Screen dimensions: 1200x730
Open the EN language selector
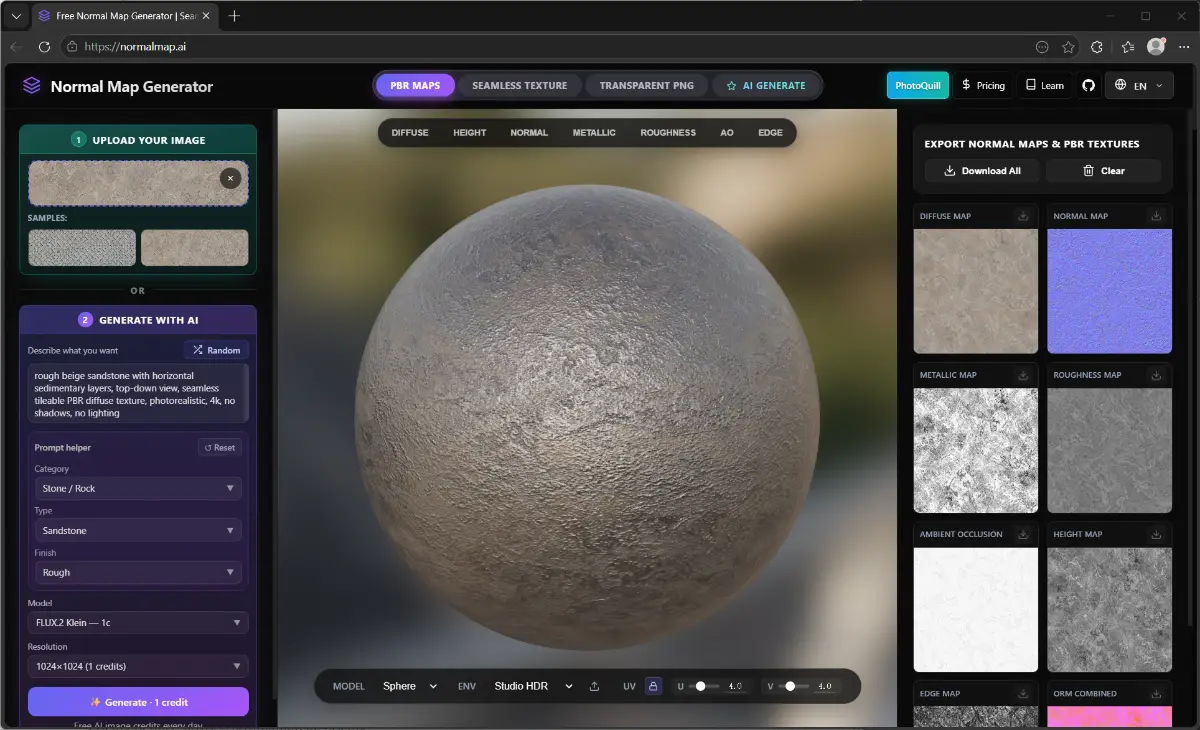1139,86
